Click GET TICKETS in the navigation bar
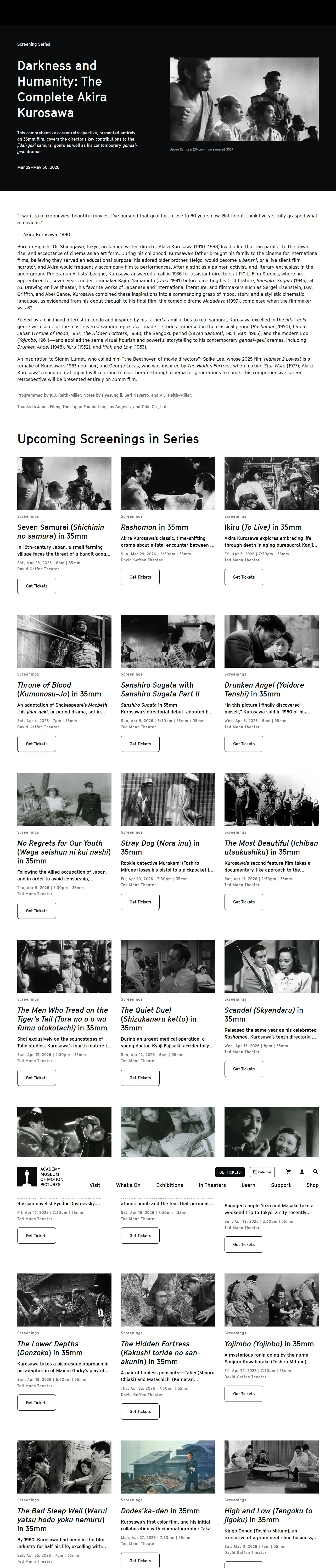Viewport: 336px width, 1568px height. coord(230,1172)
